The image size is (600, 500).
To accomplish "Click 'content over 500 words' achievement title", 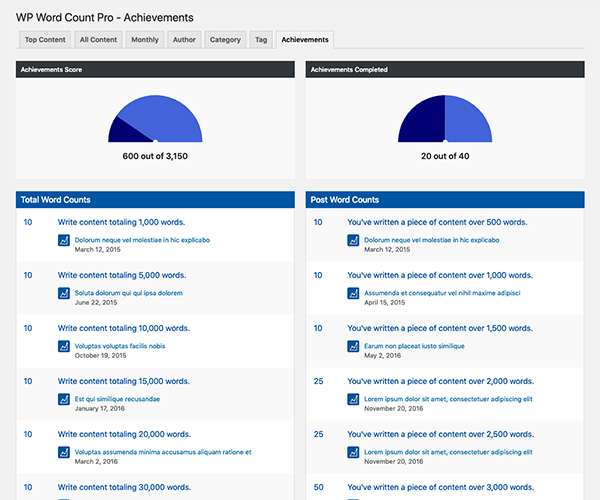I will click(x=437, y=222).
